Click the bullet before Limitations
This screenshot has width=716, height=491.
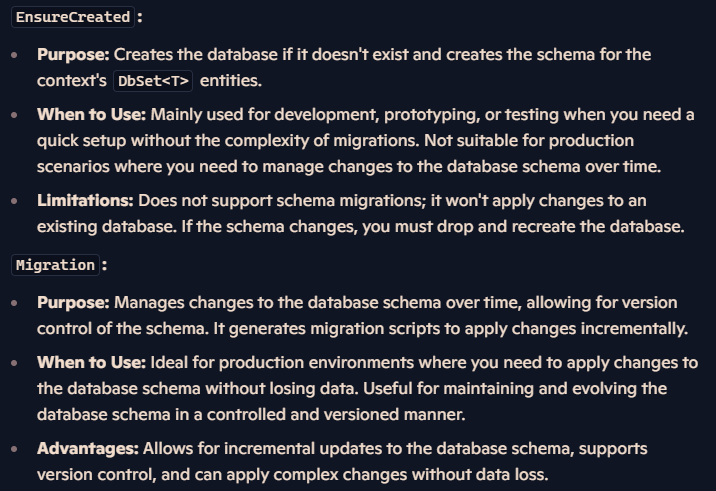tap(15, 201)
